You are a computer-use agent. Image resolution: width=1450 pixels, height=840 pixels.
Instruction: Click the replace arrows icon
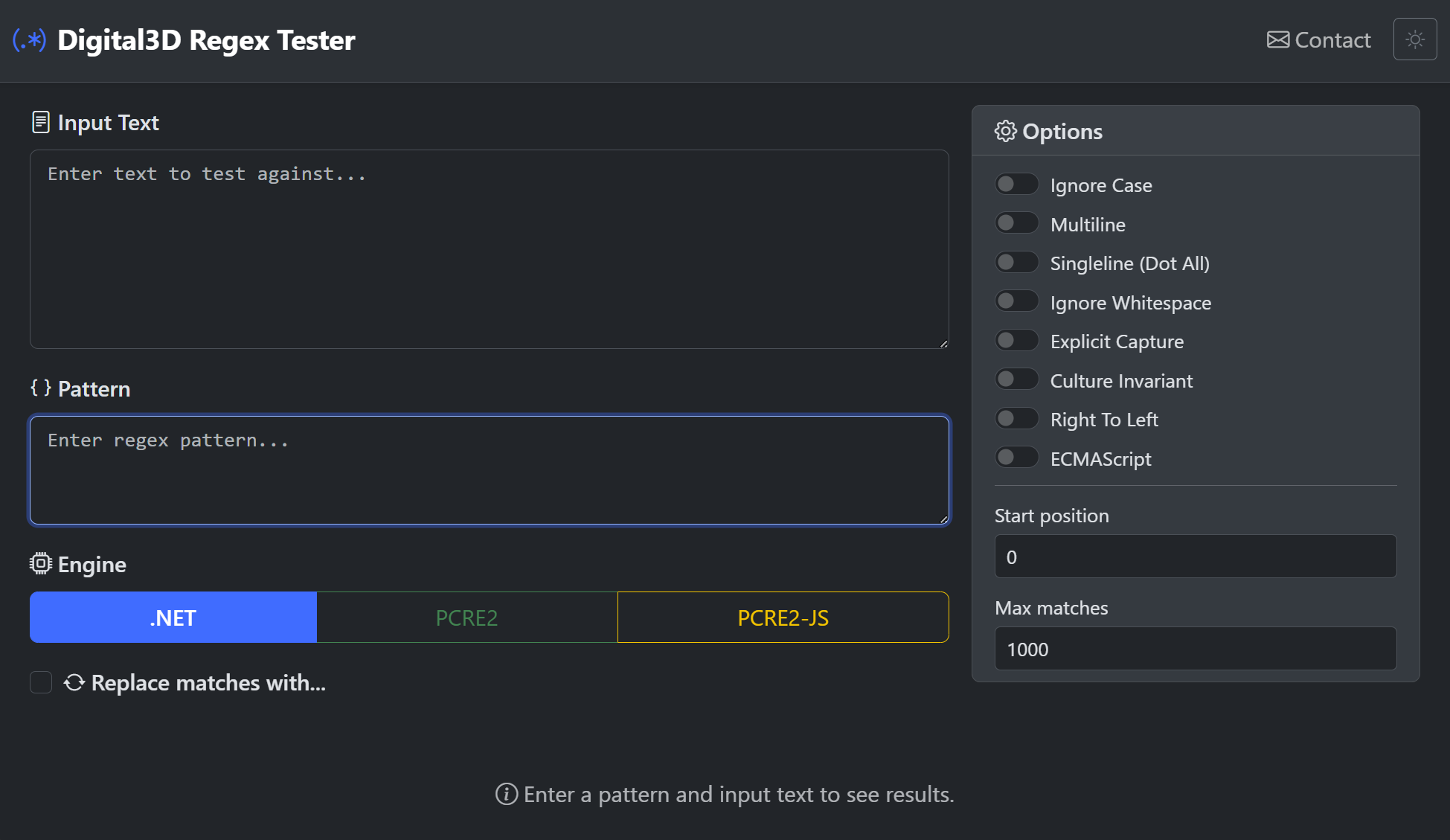(x=74, y=682)
